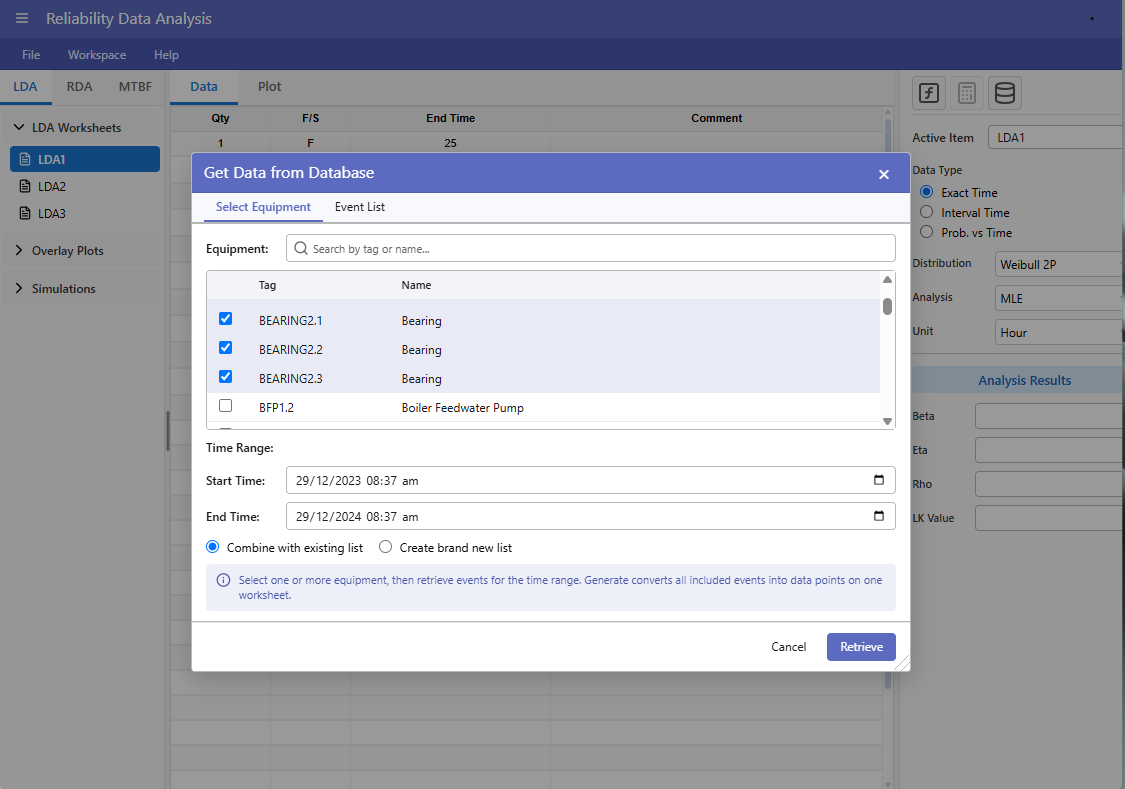Screen dimensions: 1125x789
Task: Click the info icon in the hint box
Action: (x=224, y=580)
